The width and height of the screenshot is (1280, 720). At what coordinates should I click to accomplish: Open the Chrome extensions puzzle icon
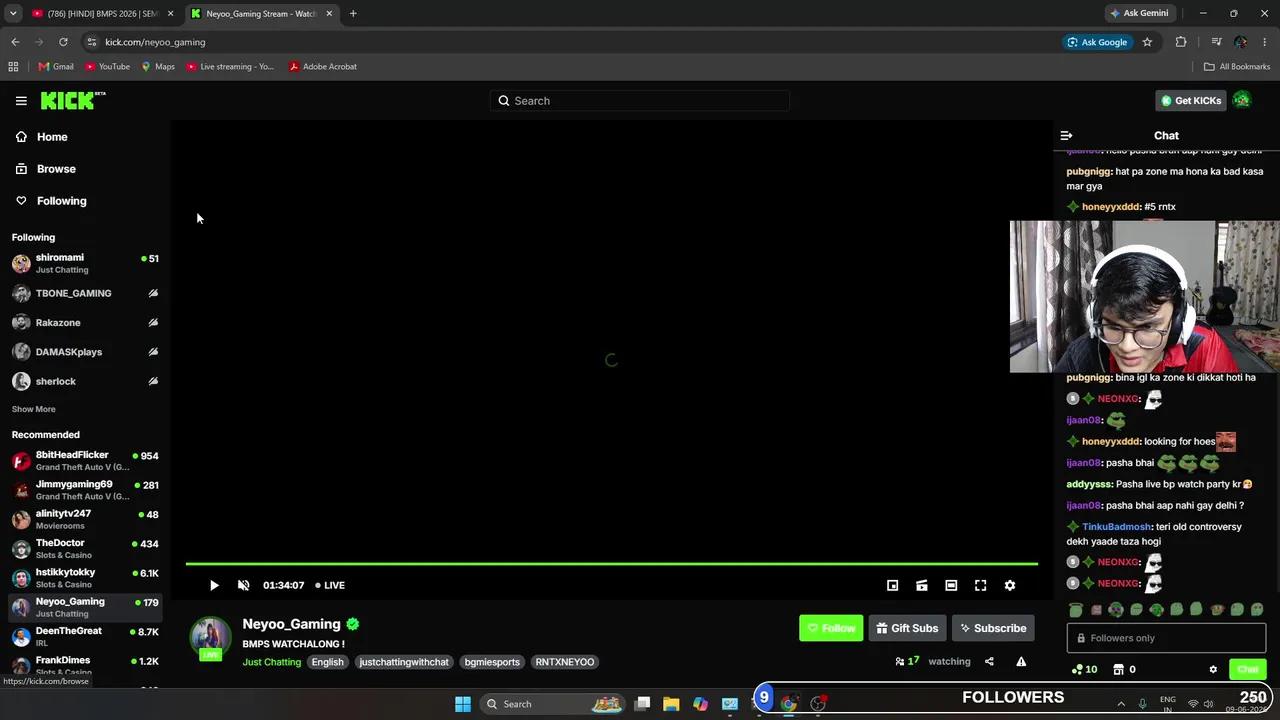click(1181, 42)
